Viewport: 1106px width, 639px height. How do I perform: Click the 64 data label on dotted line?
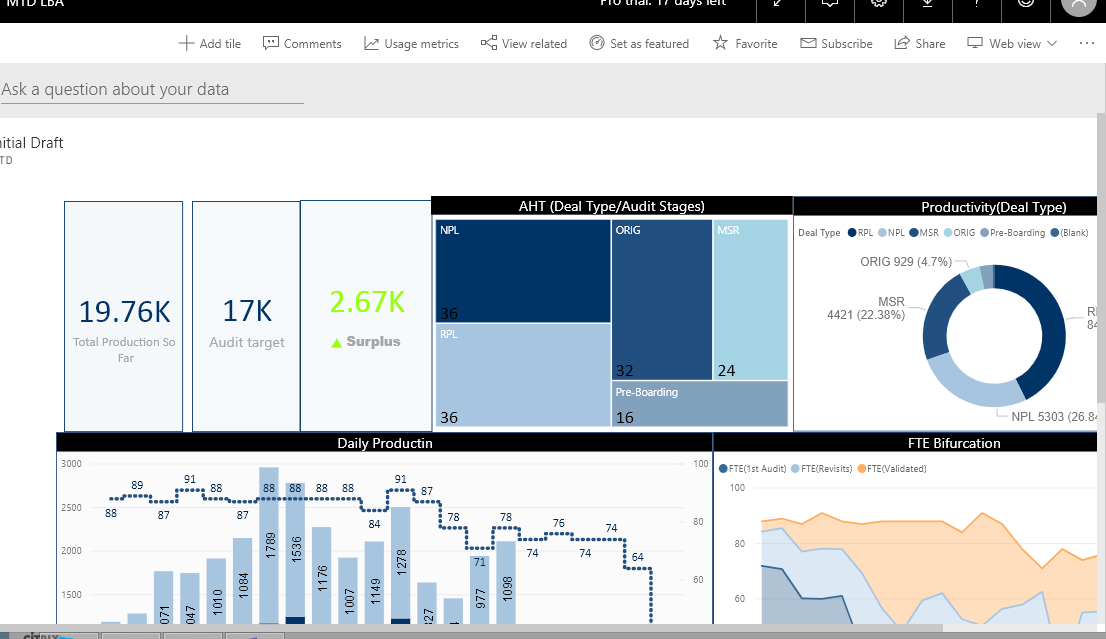pos(638,557)
